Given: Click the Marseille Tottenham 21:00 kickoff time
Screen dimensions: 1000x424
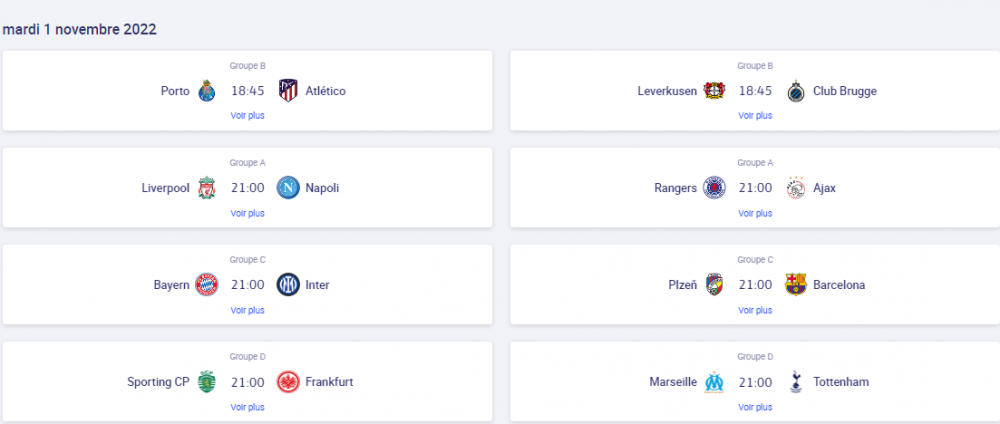Looking at the screenshot, I should 755,382.
